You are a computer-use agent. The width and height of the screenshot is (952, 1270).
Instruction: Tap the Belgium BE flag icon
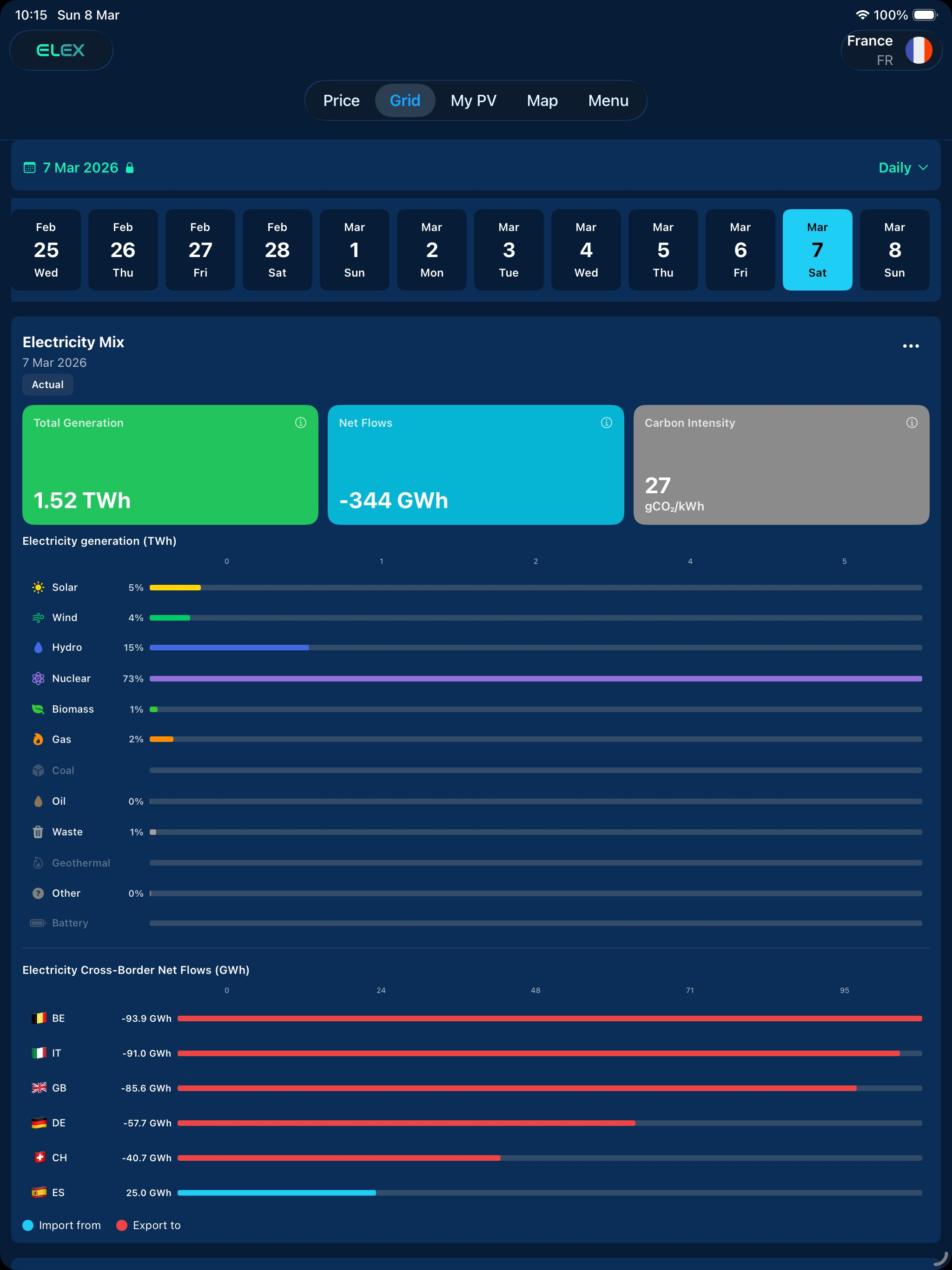[39, 1019]
